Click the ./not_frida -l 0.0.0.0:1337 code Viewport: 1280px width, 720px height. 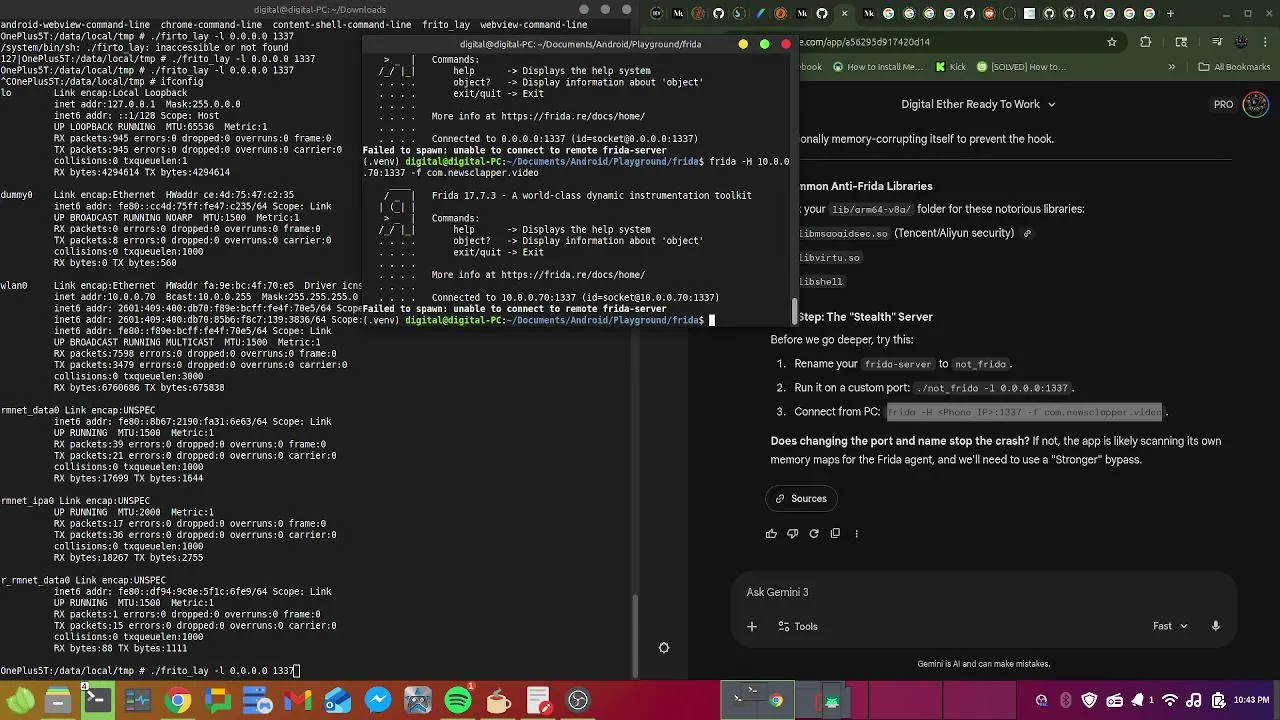992,388
